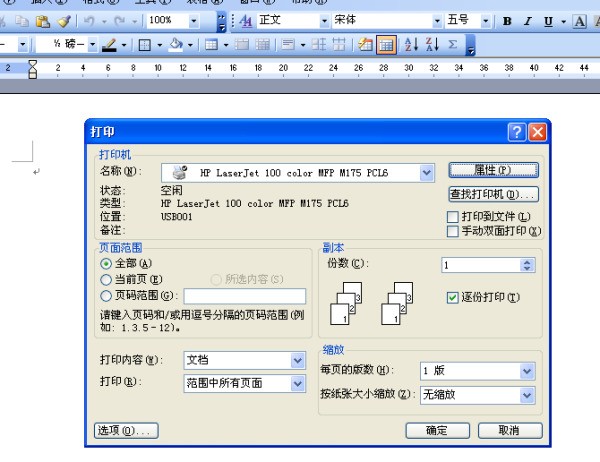Open the 按纸张大小缩放 dropdown
This screenshot has width=600, height=462.
click(x=527, y=395)
